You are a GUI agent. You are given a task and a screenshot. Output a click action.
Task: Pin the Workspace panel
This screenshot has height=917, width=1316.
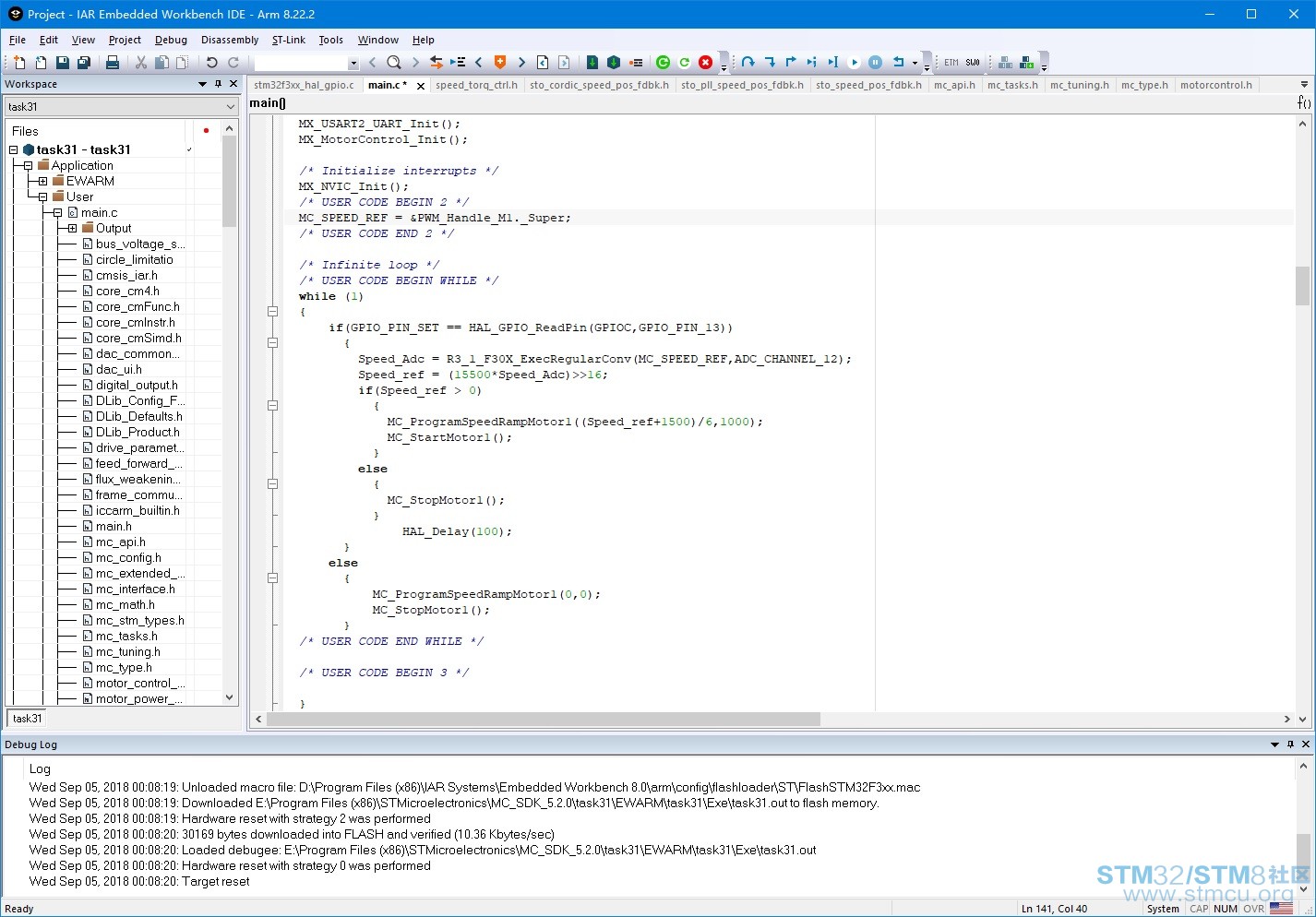click(218, 84)
